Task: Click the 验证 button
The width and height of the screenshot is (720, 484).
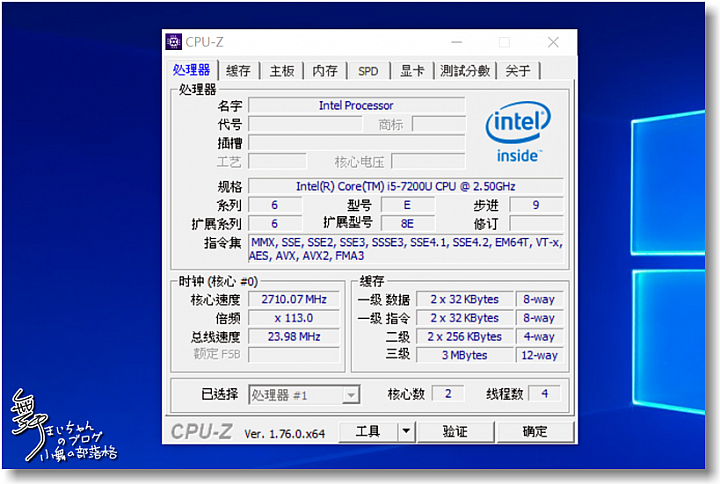Action: (455, 431)
